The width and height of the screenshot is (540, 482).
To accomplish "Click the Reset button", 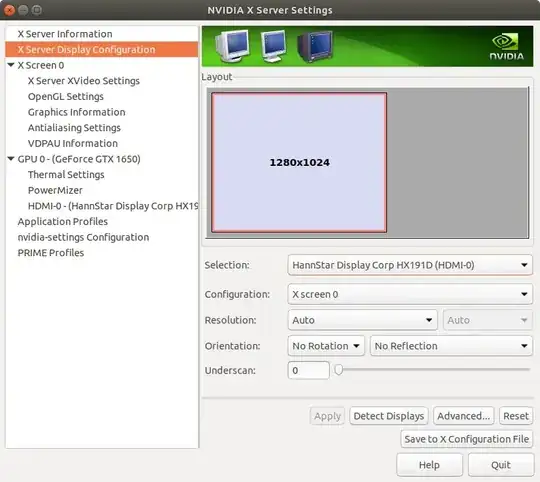I will (x=516, y=416).
